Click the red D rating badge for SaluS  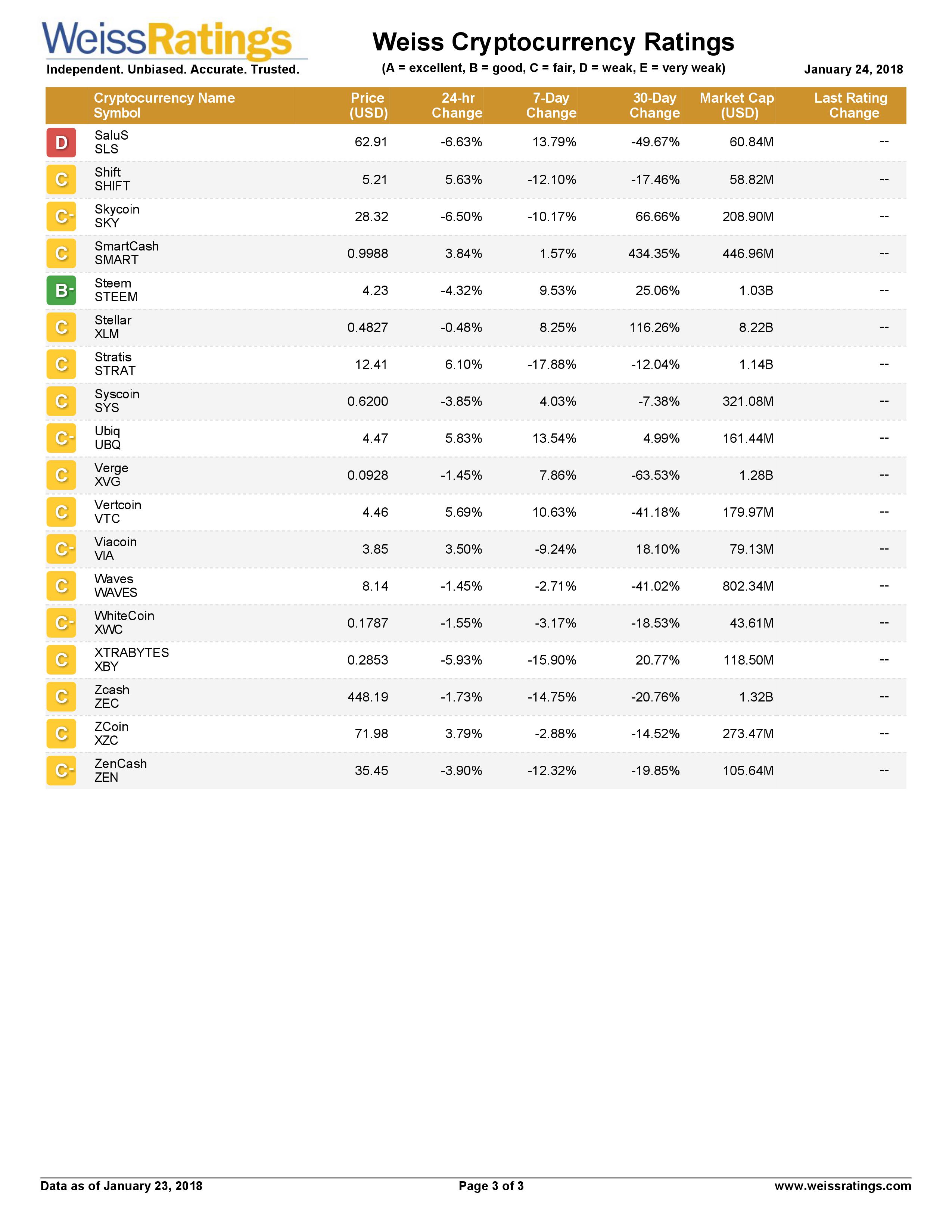click(61, 142)
